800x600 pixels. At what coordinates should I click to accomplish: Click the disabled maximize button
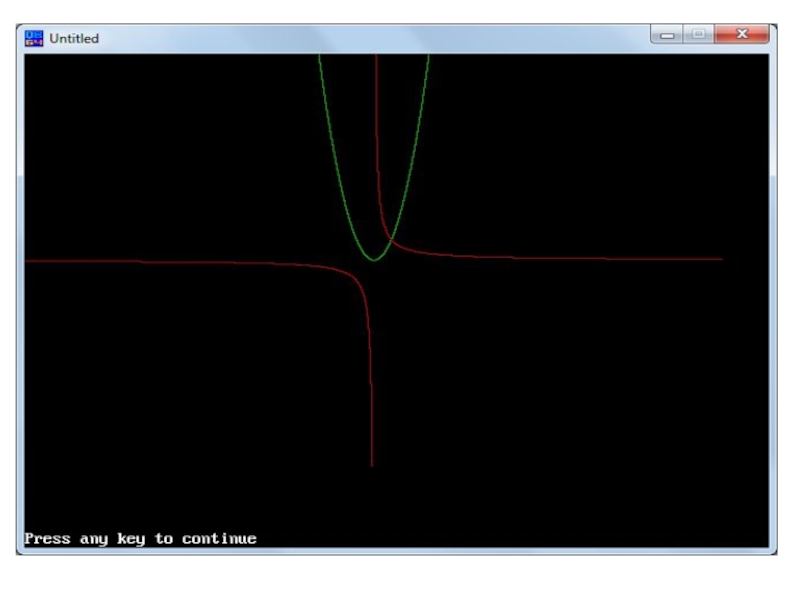[699, 35]
